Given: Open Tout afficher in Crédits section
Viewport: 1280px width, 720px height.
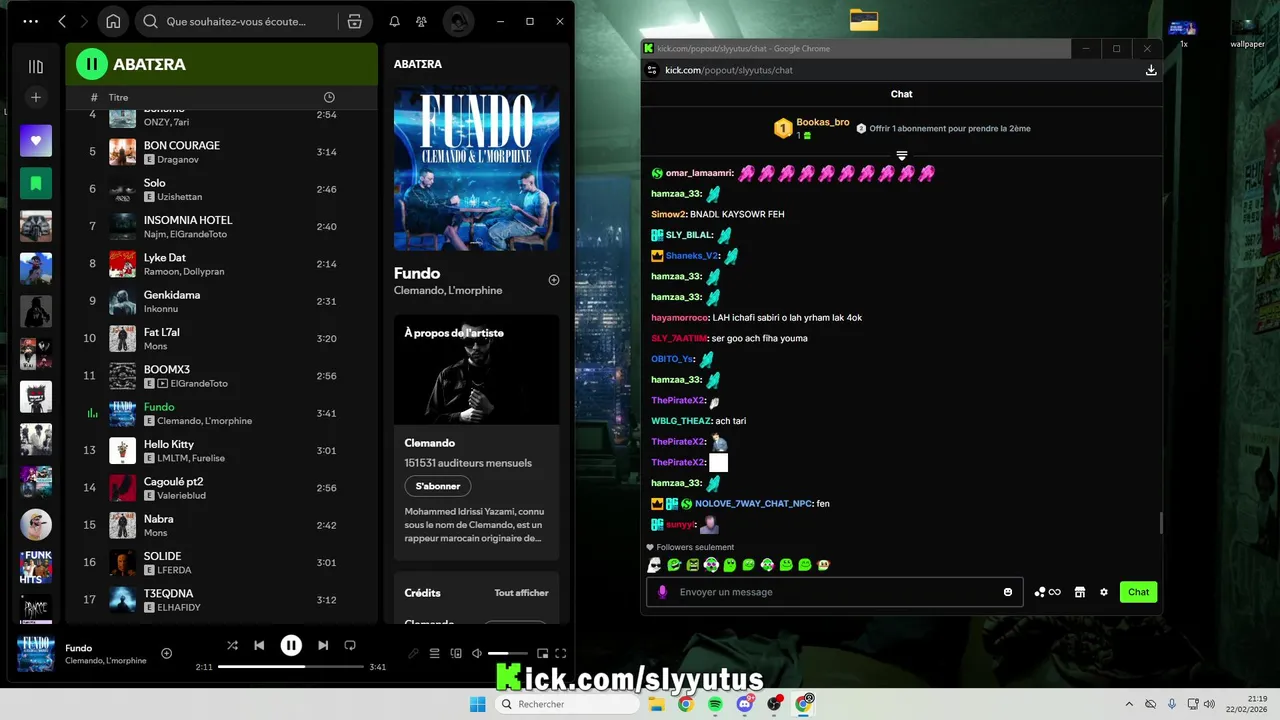Looking at the screenshot, I should (521, 593).
